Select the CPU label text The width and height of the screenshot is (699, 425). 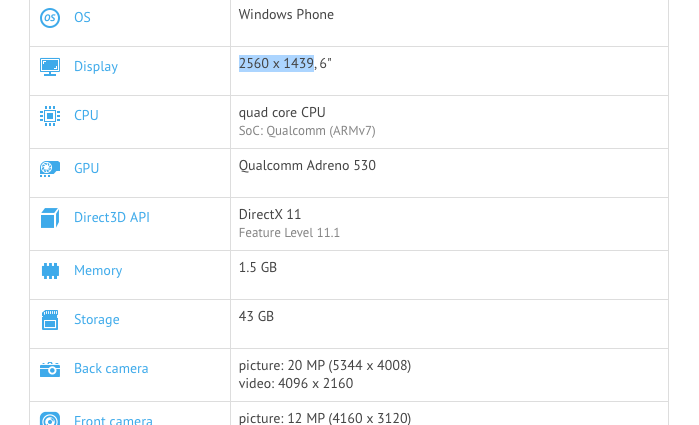[x=86, y=115]
